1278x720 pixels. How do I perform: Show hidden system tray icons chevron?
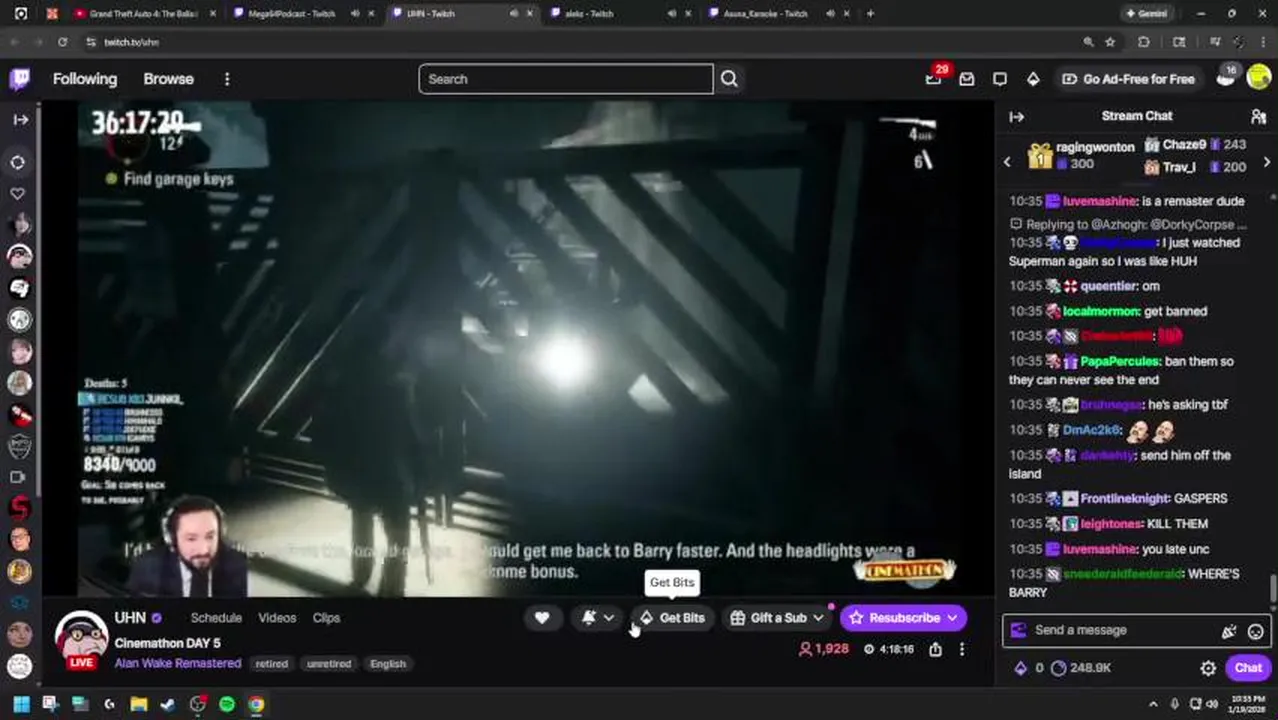[1153, 704]
